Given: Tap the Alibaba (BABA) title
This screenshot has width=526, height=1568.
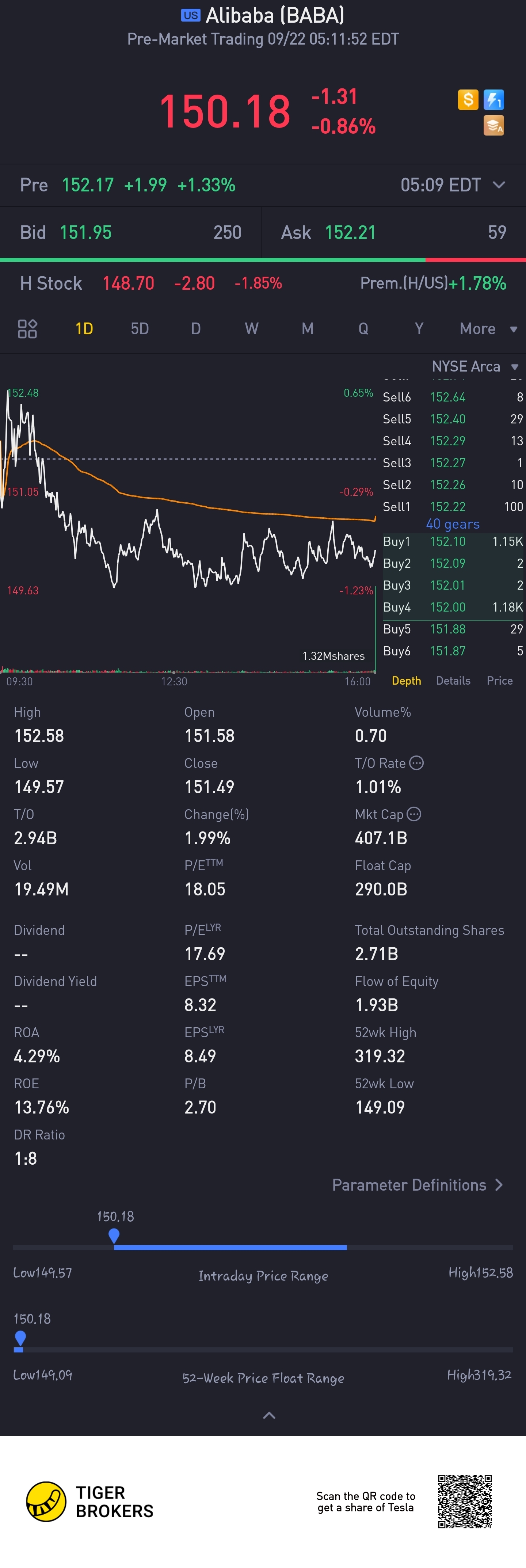Looking at the screenshot, I should tap(275, 15).
